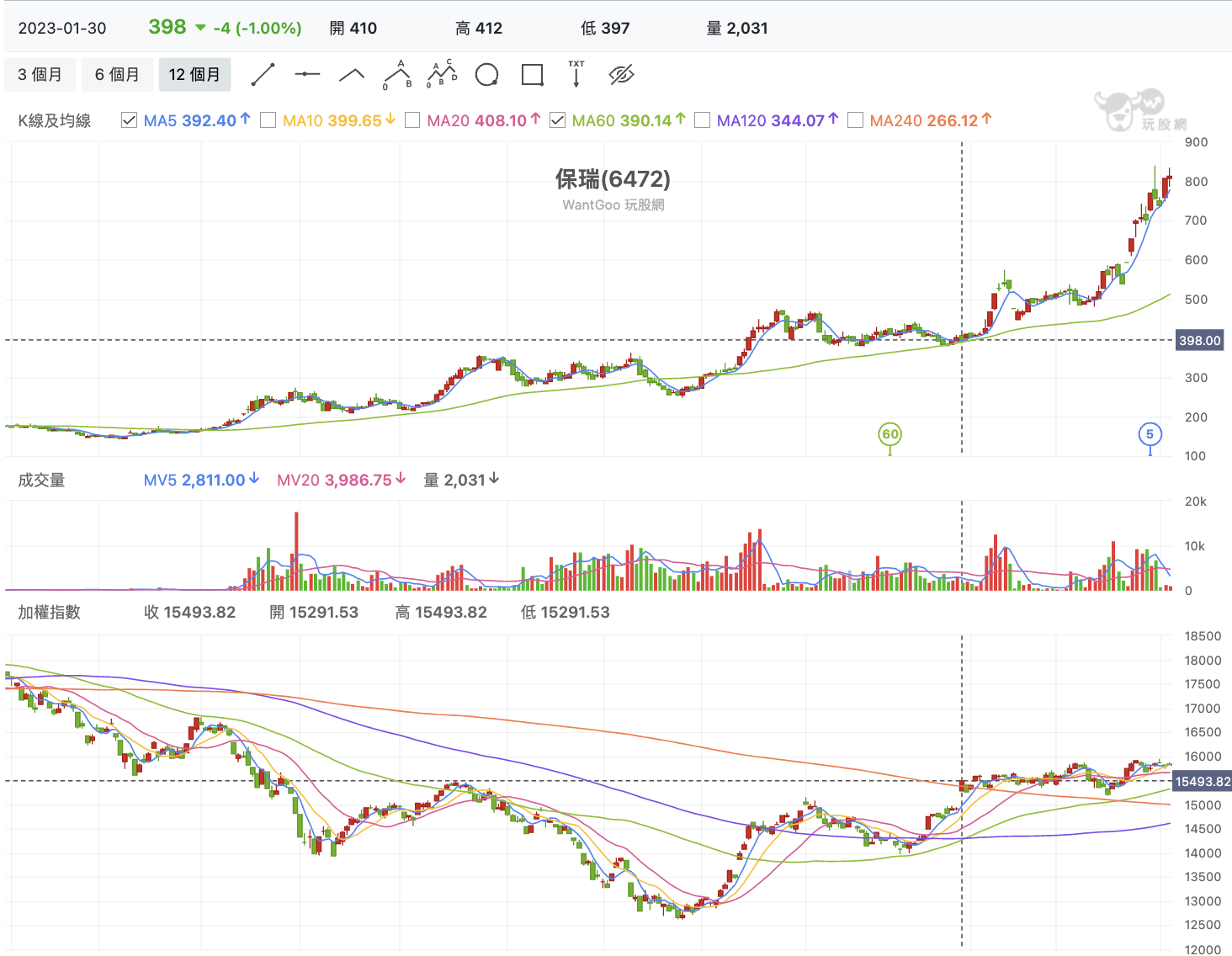Enable the MA20 moving average checkbox

[x=412, y=120]
